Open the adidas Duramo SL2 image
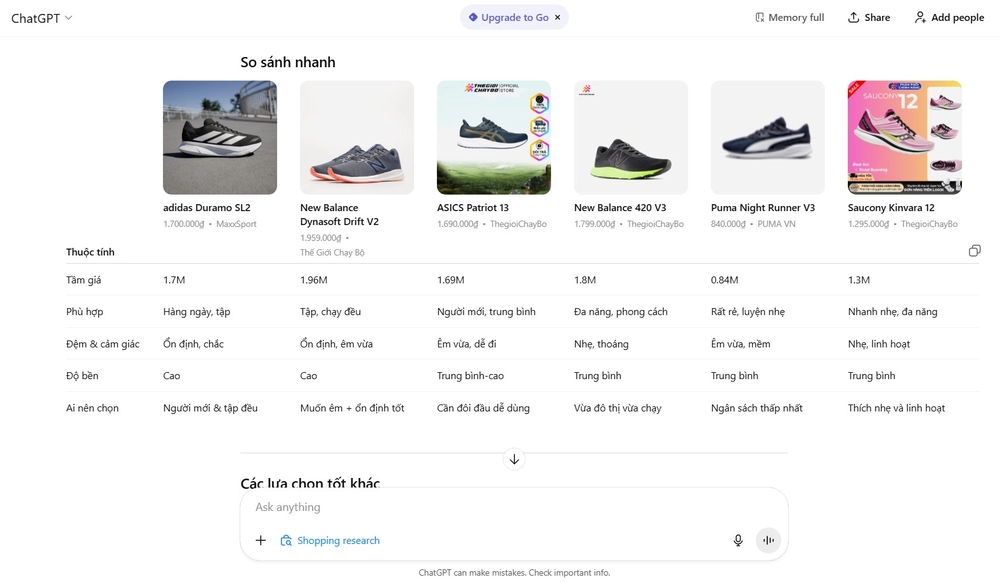 (x=220, y=137)
